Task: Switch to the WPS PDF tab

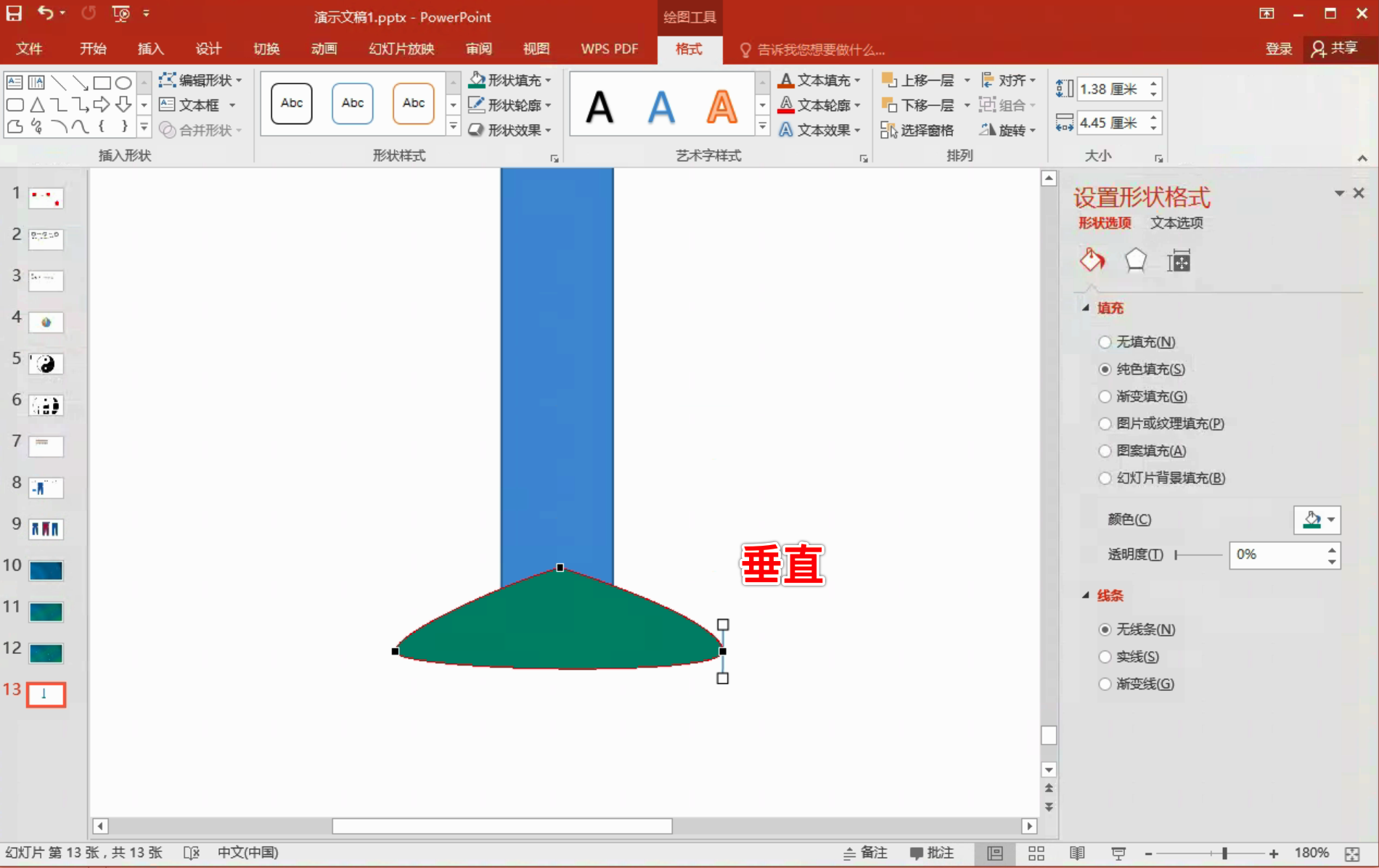Action: click(610, 49)
